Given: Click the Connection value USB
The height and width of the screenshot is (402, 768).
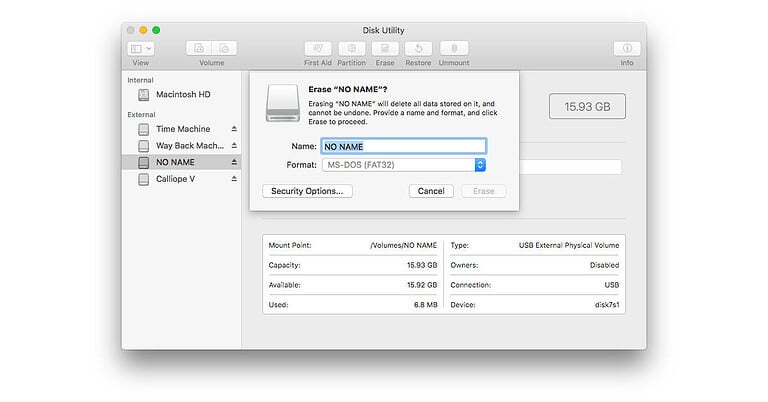Looking at the screenshot, I should point(612,285).
